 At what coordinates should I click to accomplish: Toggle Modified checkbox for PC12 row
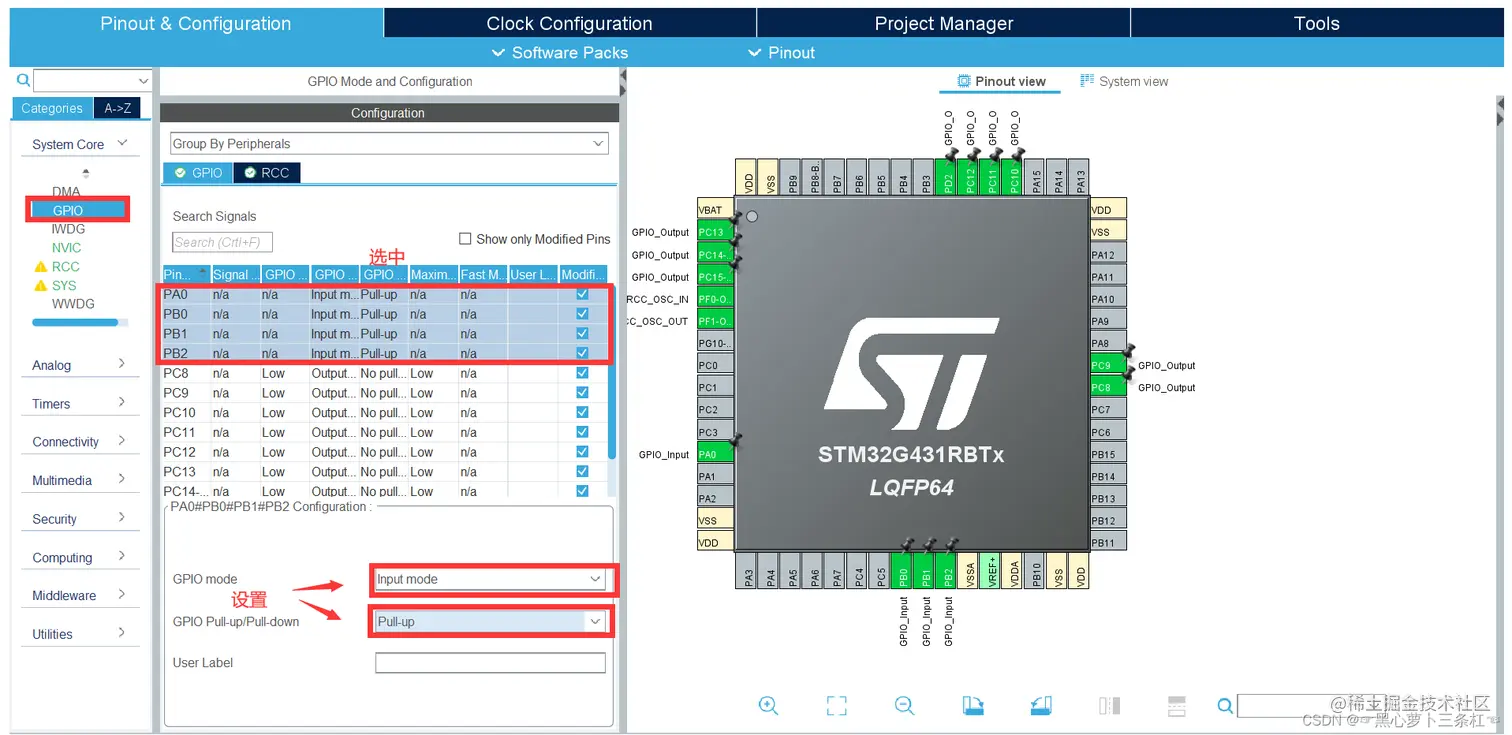[x=582, y=452]
